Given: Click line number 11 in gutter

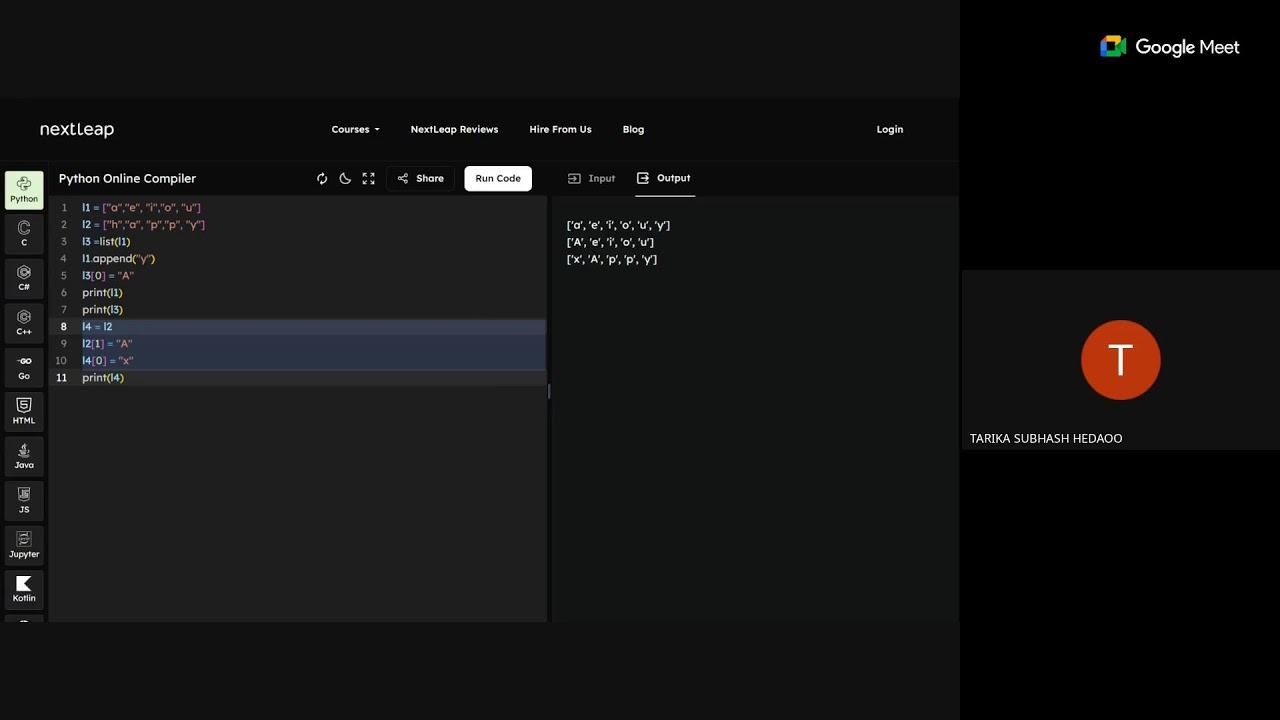Looking at the screenshot, I should coord(61,377).
